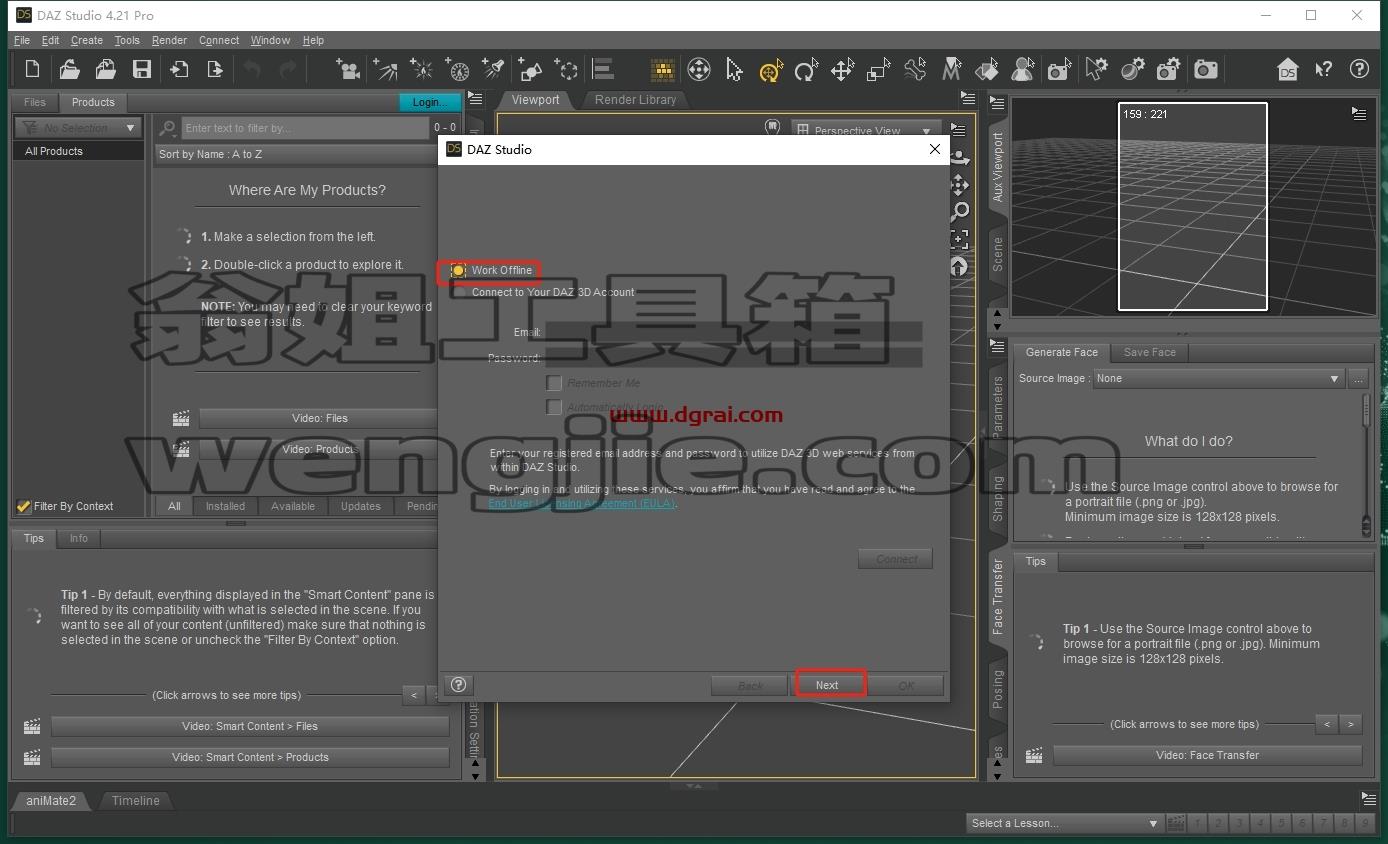Open the Render menu
The image size is (1388, 844).
pyautogui.click(x=169, y=40)
